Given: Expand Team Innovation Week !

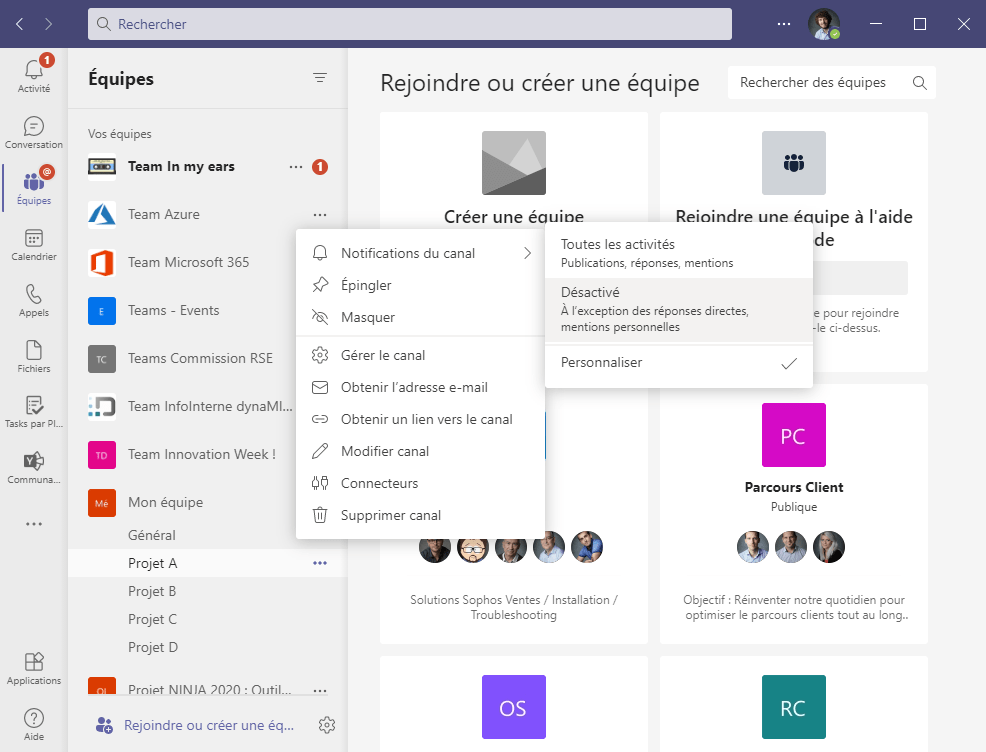Looking at the screenshot, I should 202,454.
